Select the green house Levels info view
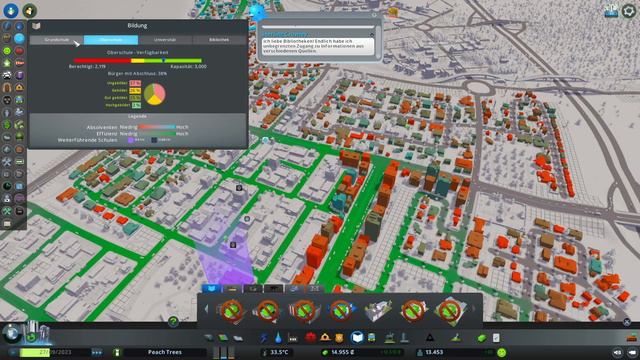The image size is (640, 360). click(x=7, y=63)
